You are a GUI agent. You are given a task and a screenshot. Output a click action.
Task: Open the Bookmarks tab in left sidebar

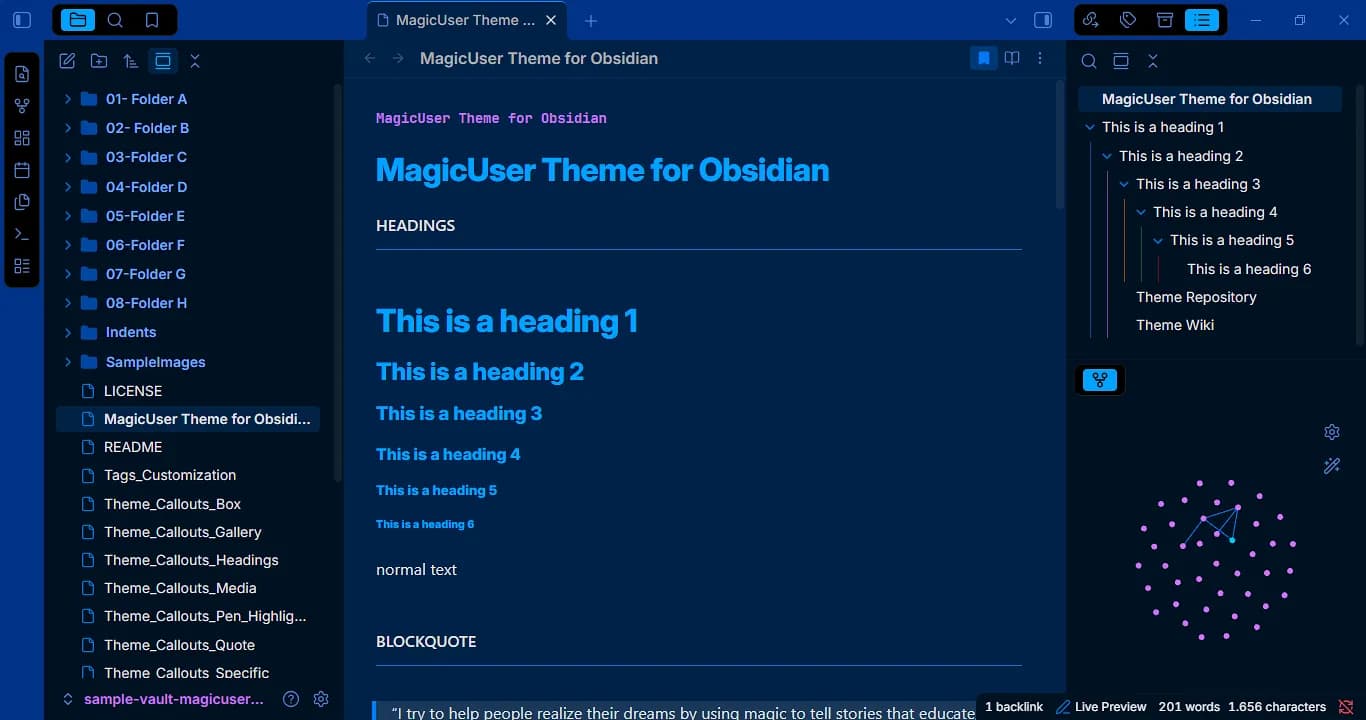click(x=151, y=20)
